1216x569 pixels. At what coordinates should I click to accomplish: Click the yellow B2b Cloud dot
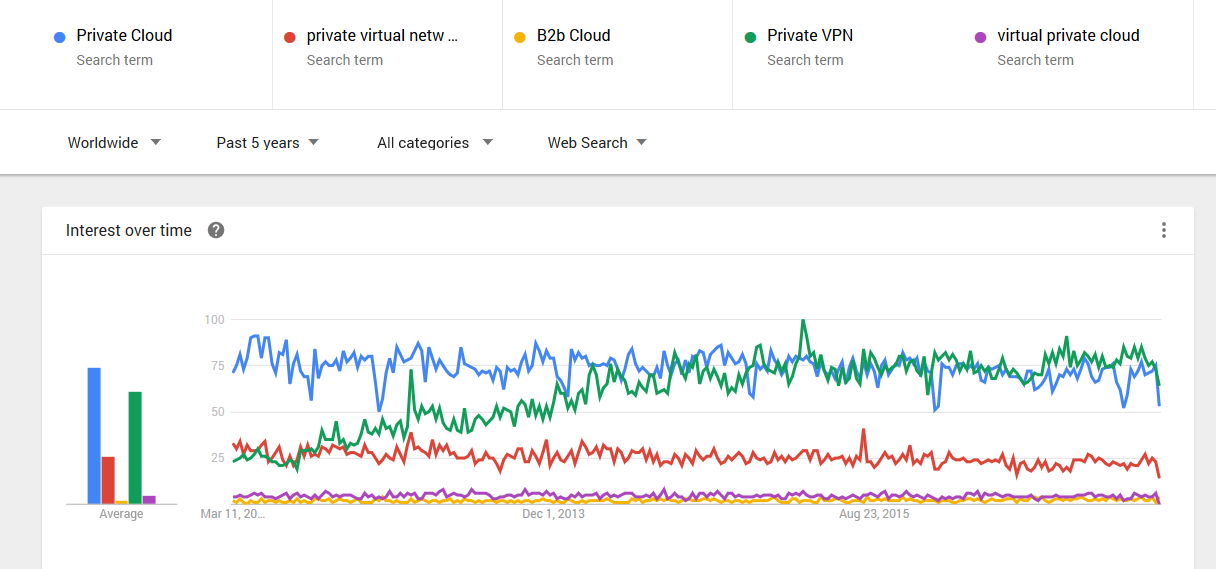pos(520,37)
